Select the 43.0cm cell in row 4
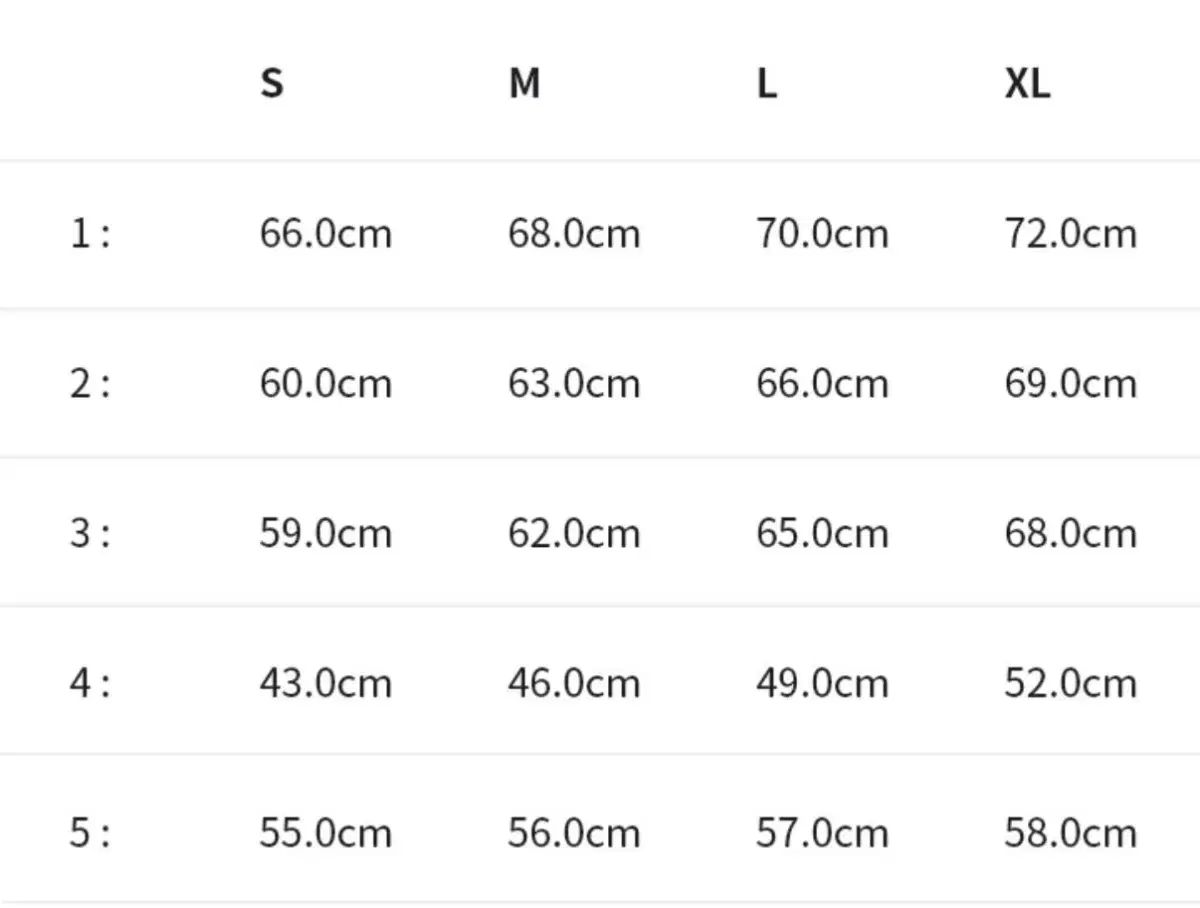 pos(325,683)
